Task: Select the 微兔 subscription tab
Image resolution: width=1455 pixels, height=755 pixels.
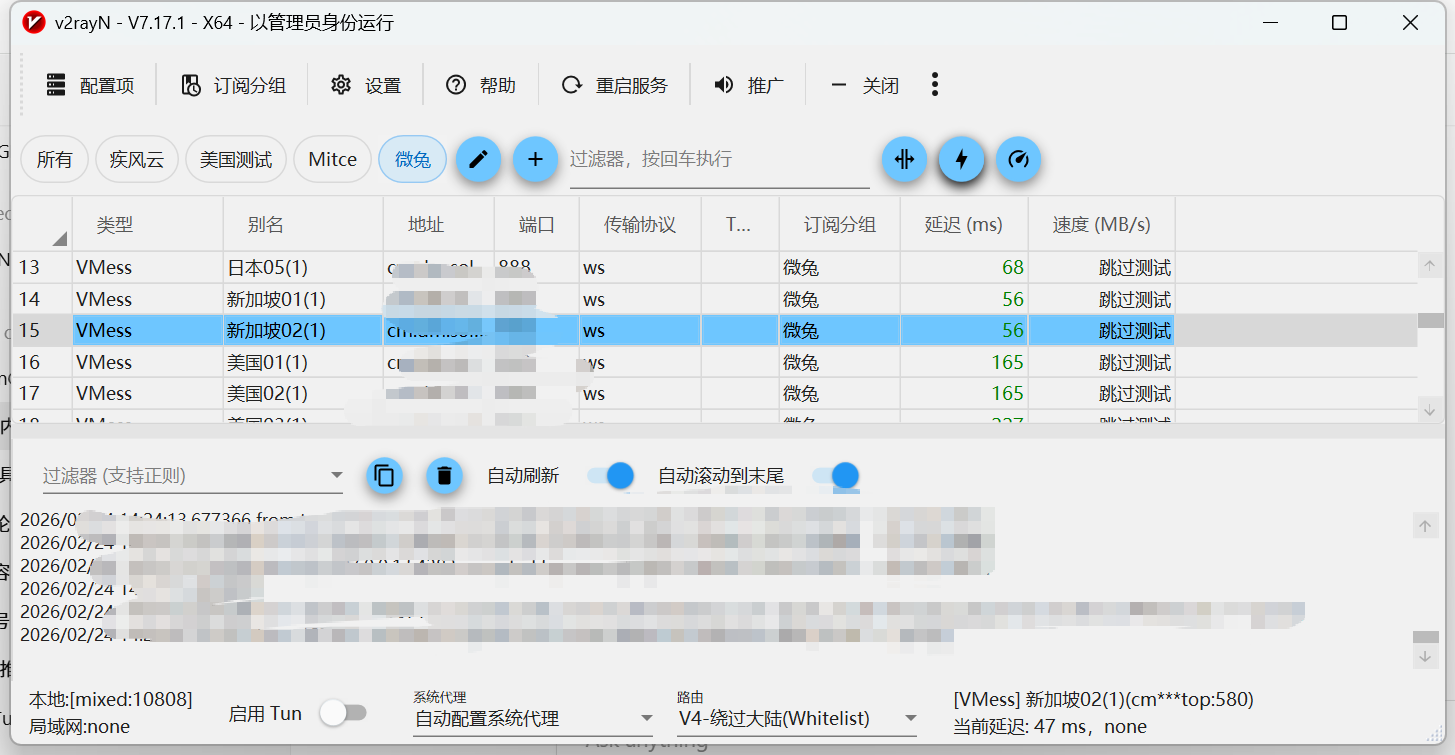Action: 413,159
